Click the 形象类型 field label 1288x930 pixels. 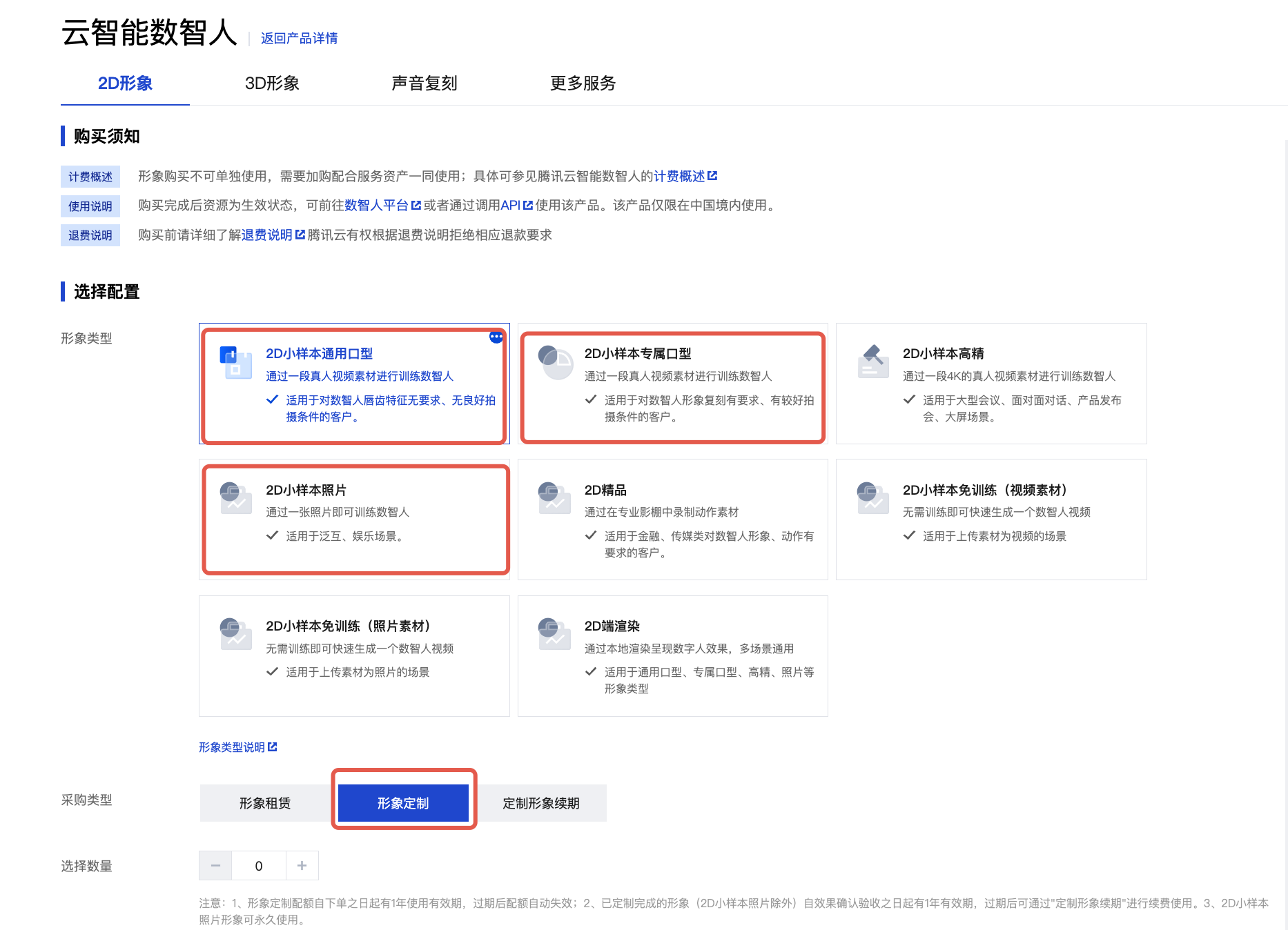[86, 338]
